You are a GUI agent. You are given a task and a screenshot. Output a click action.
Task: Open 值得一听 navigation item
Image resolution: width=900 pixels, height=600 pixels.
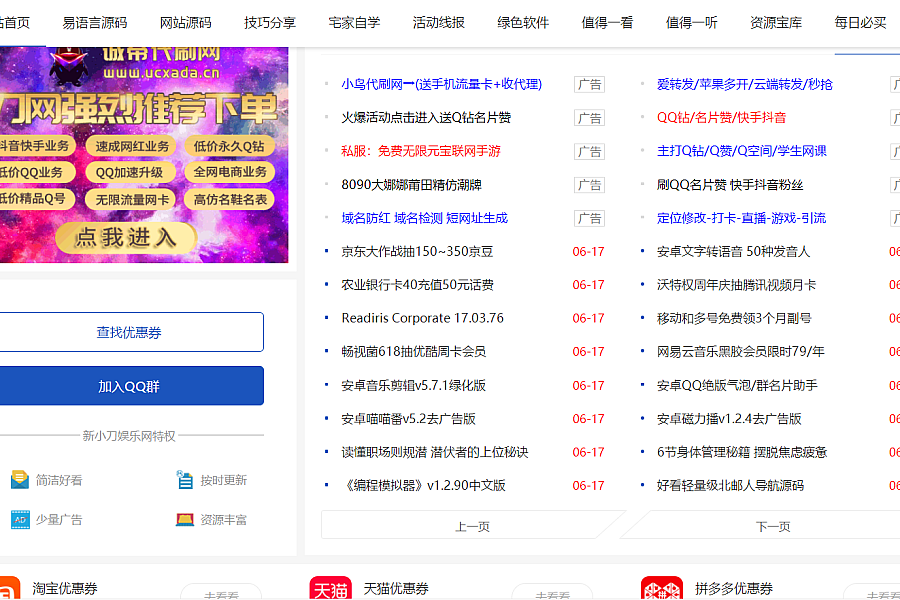pos(692,23)
